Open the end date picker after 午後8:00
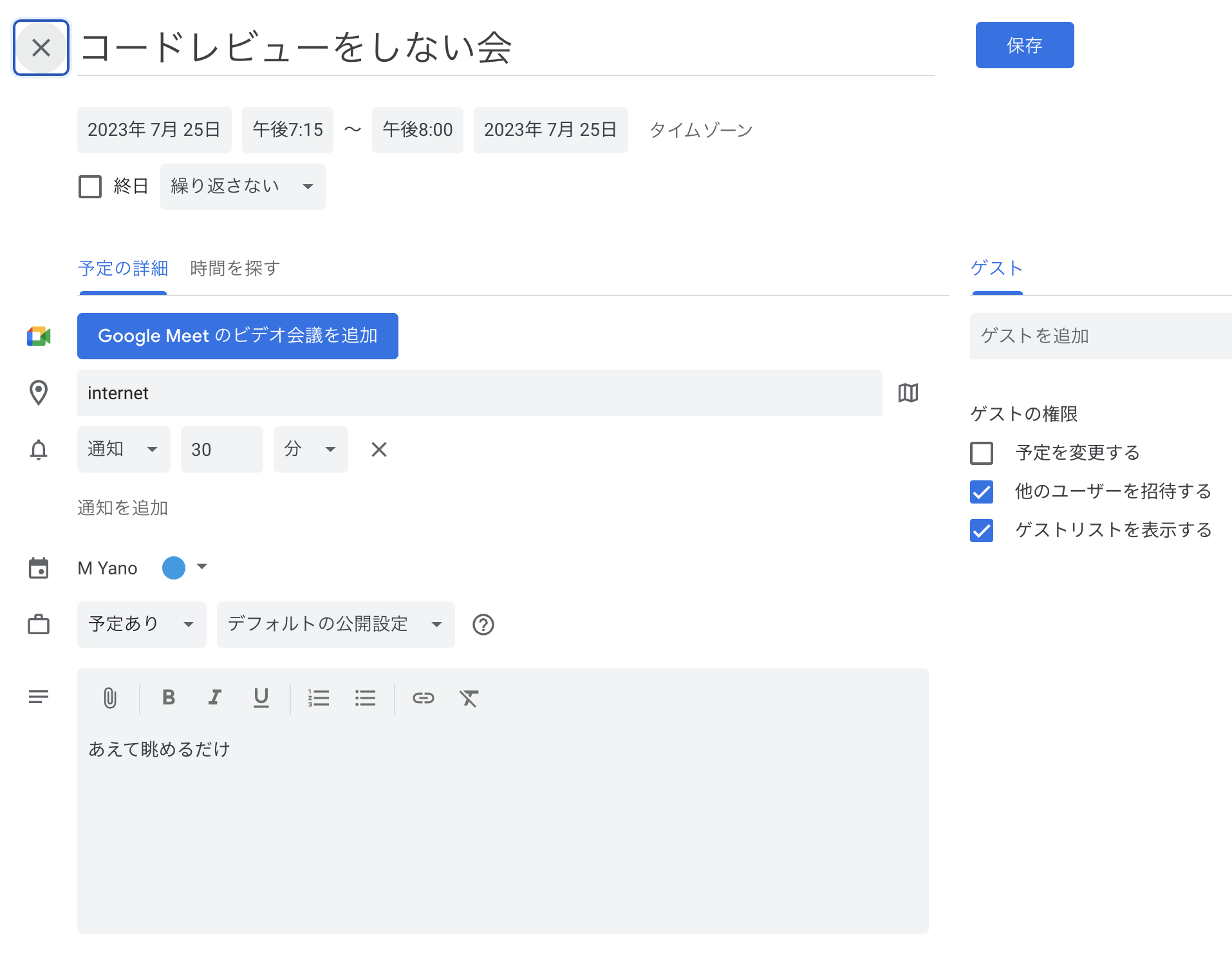 [x=551, y=130]
